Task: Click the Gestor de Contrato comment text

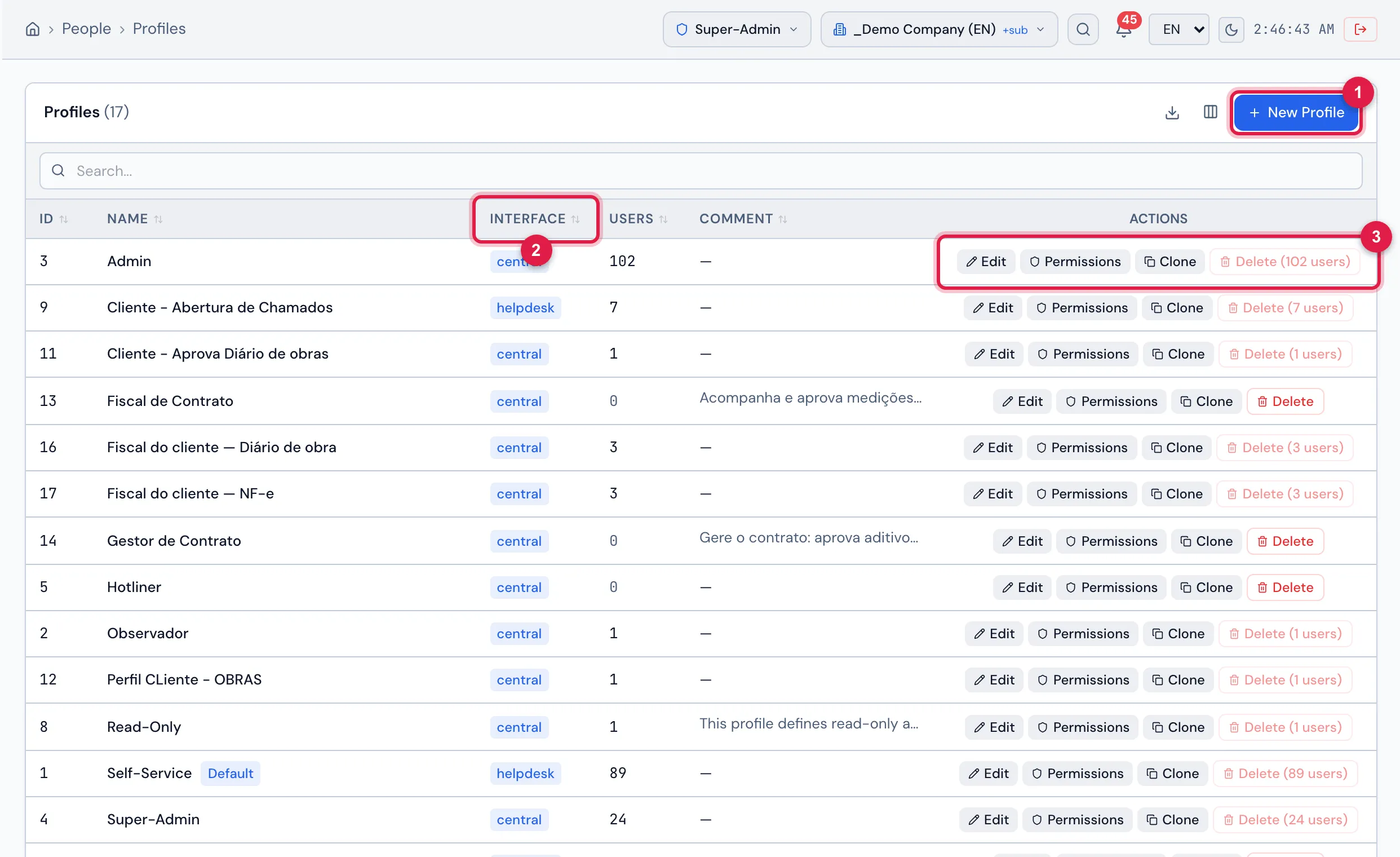Action: pyautogui.click(x=808, y=538)
